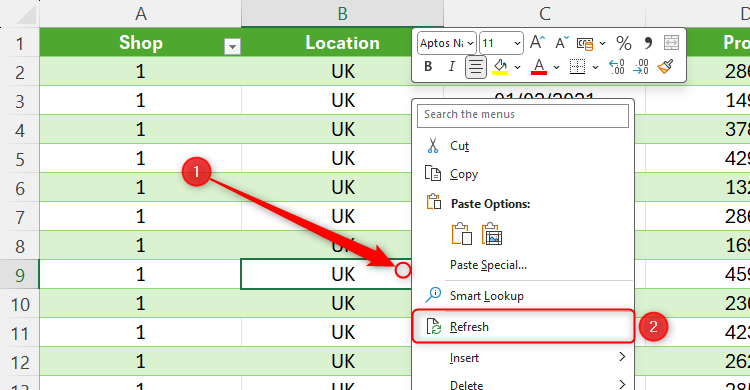
Task: Increase decimal places
Action: [x=617, y=67]
